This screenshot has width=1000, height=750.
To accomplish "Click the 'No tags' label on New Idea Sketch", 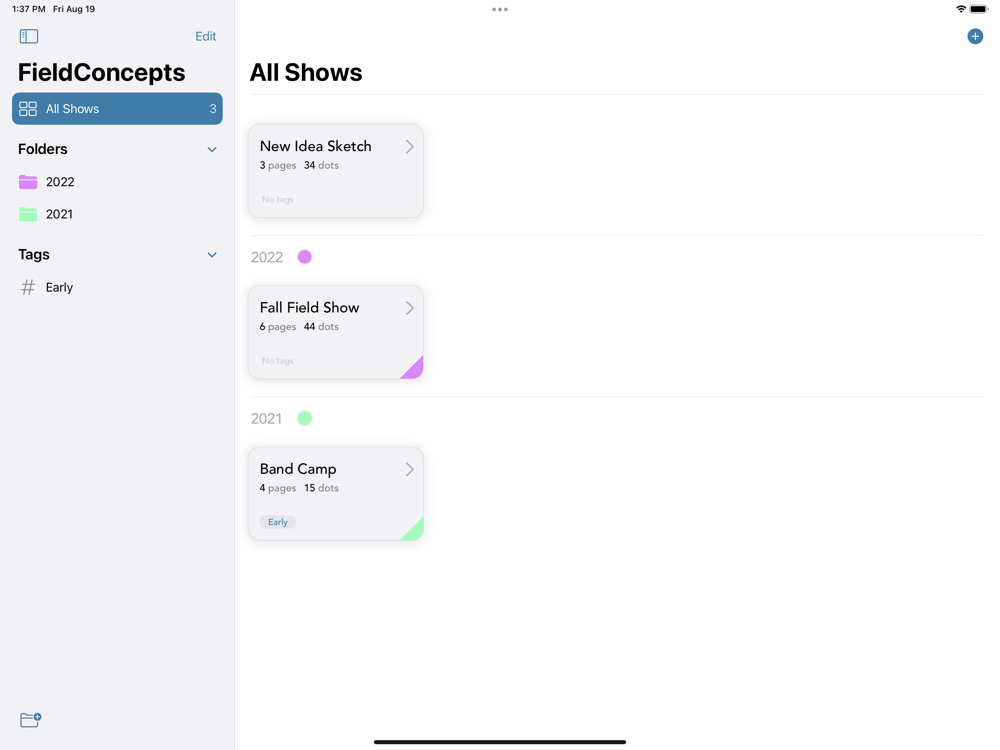I will point(277,200).
